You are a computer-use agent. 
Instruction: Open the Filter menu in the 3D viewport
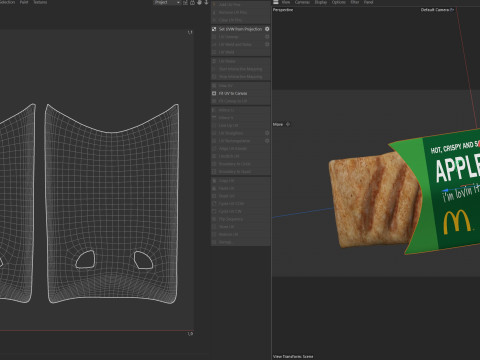tap(355, 2)
